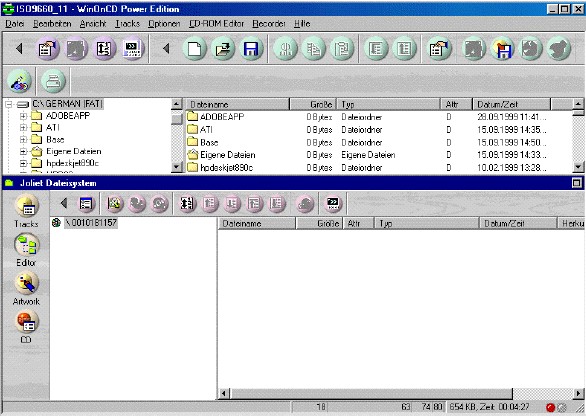Viewport: 586px width, 416px height.
Task: Sort upper file list by Dateiname column
Action: click(238, 104)
